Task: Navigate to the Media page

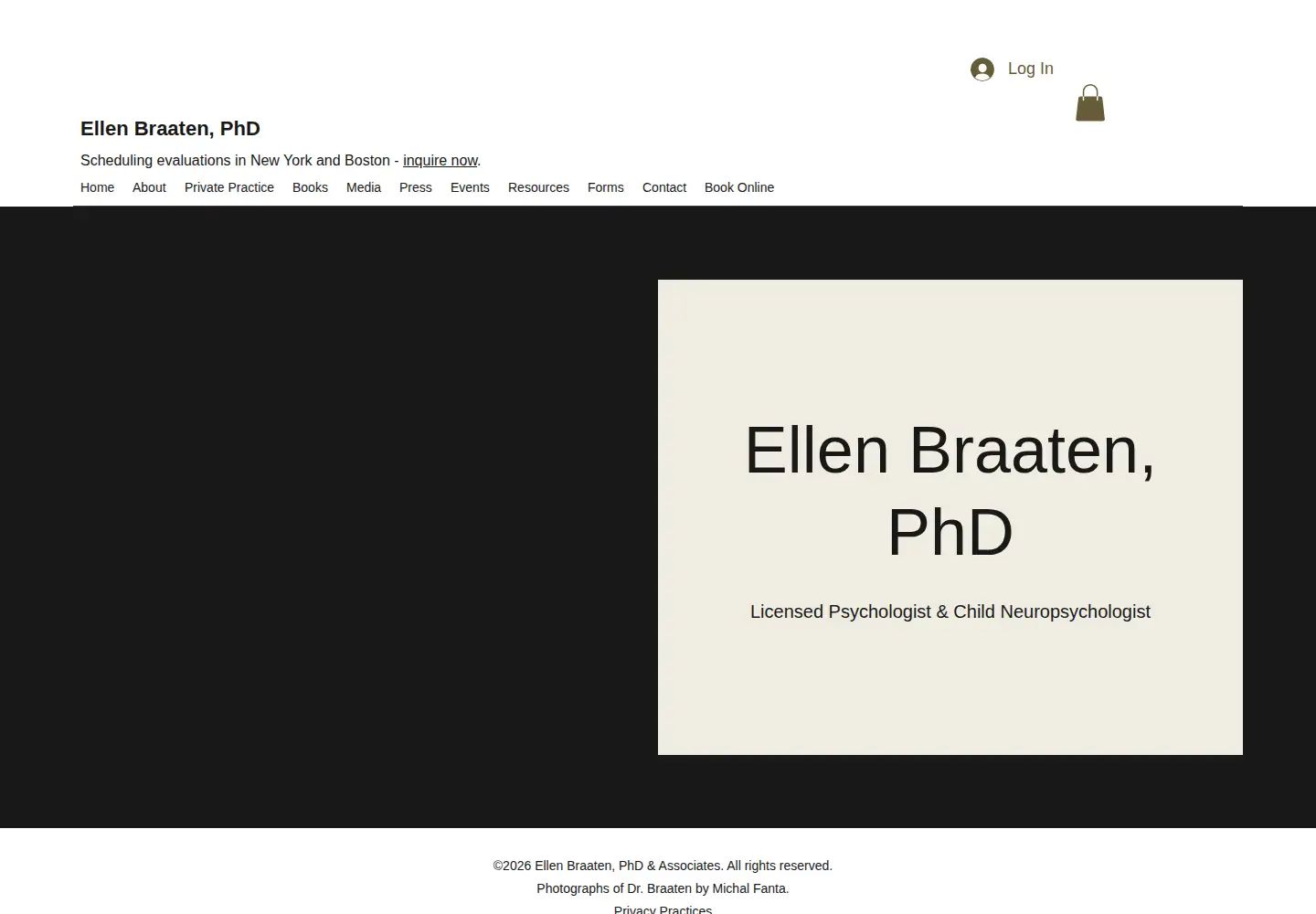Action: pyautogui.click(x=364, y=187)
